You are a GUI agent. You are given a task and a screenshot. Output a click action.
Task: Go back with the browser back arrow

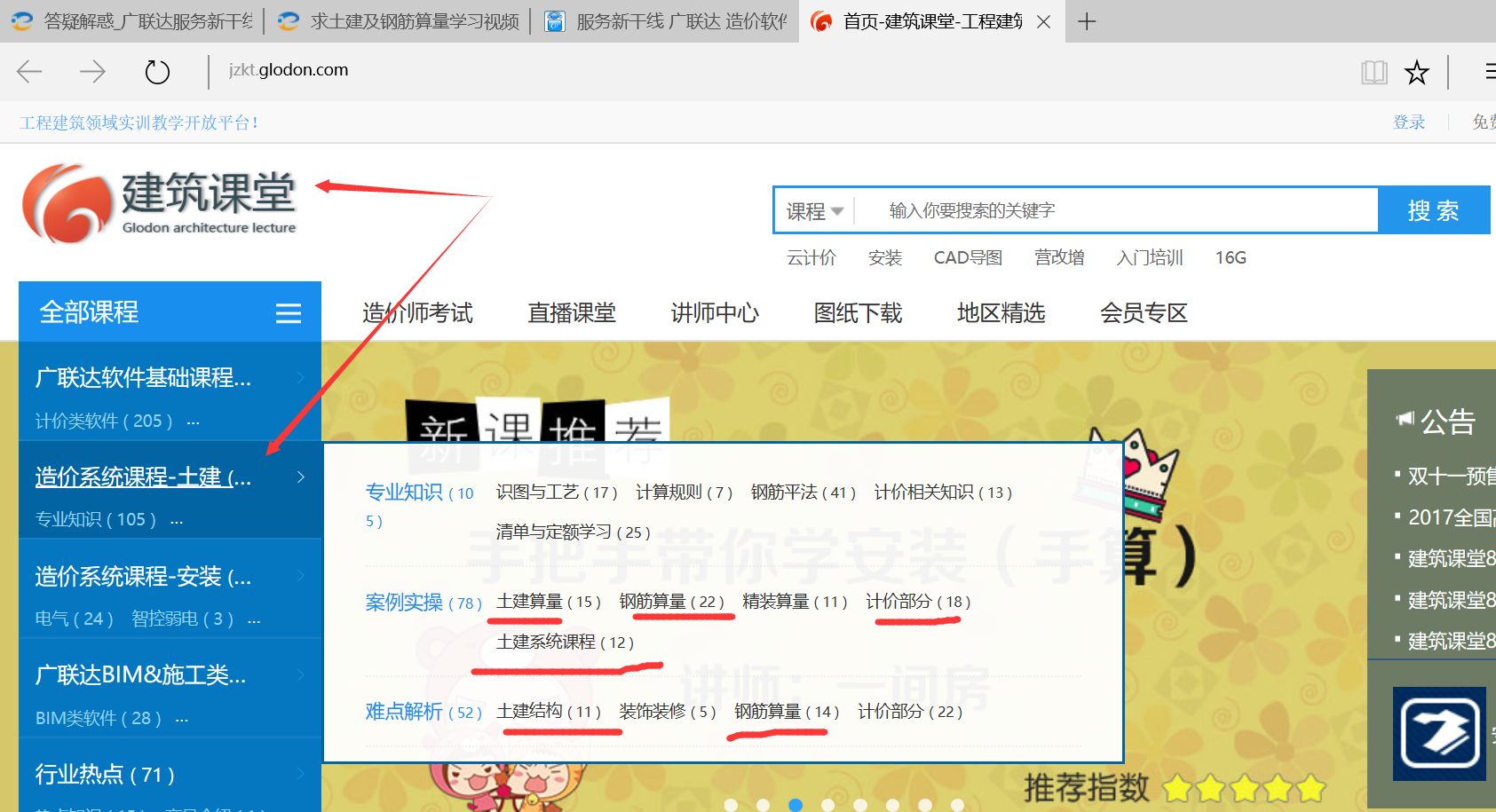click(29, 71)
